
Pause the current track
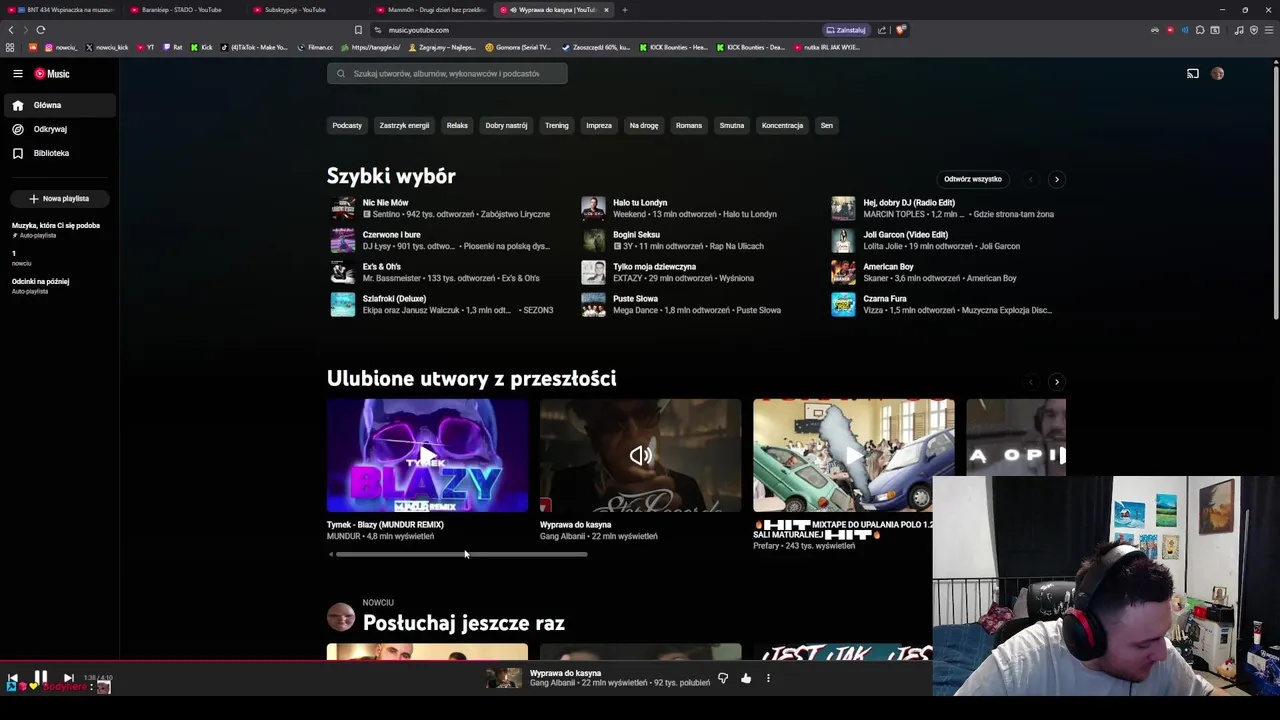(x=40, y=678)
